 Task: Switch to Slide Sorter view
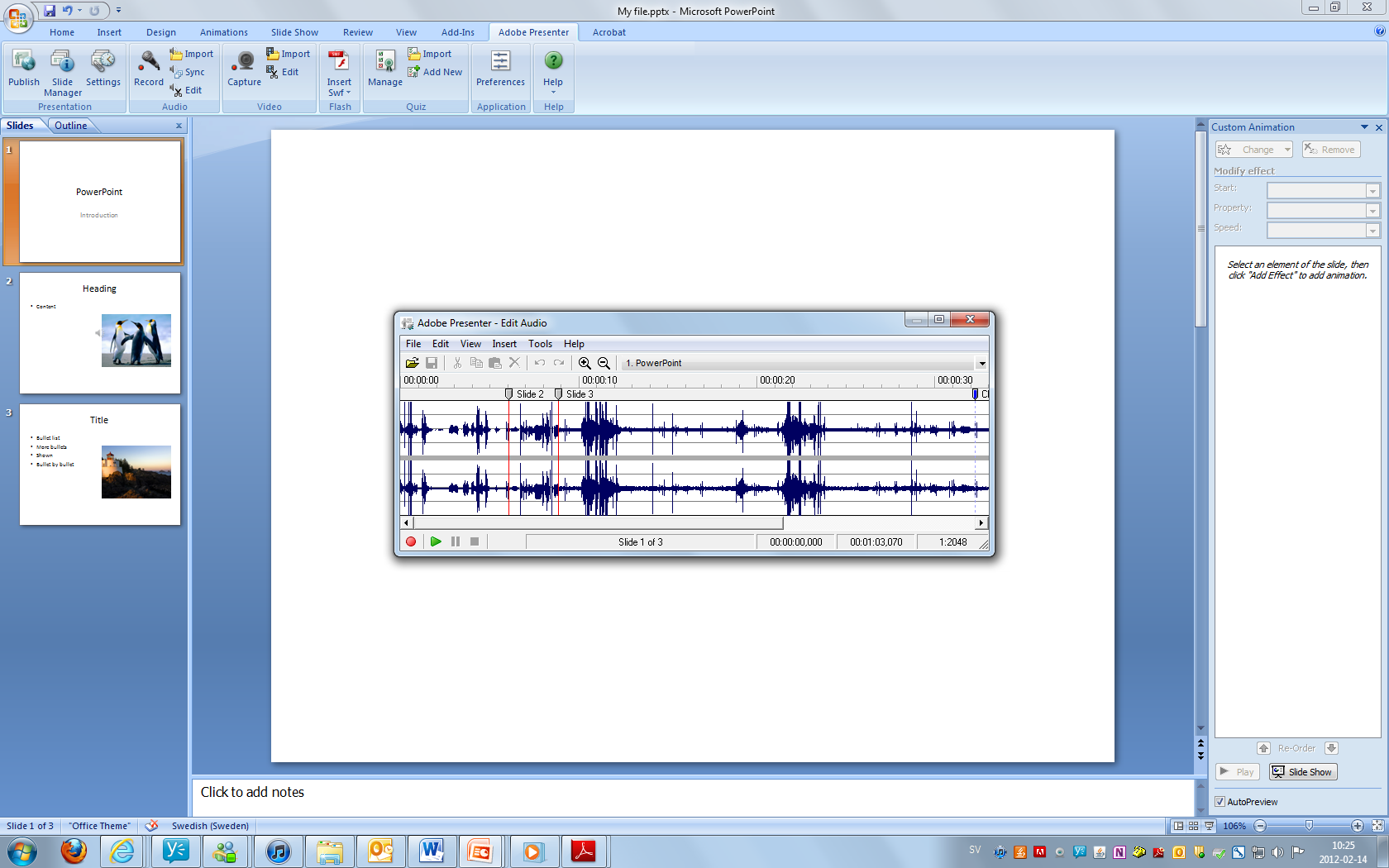1193,826
